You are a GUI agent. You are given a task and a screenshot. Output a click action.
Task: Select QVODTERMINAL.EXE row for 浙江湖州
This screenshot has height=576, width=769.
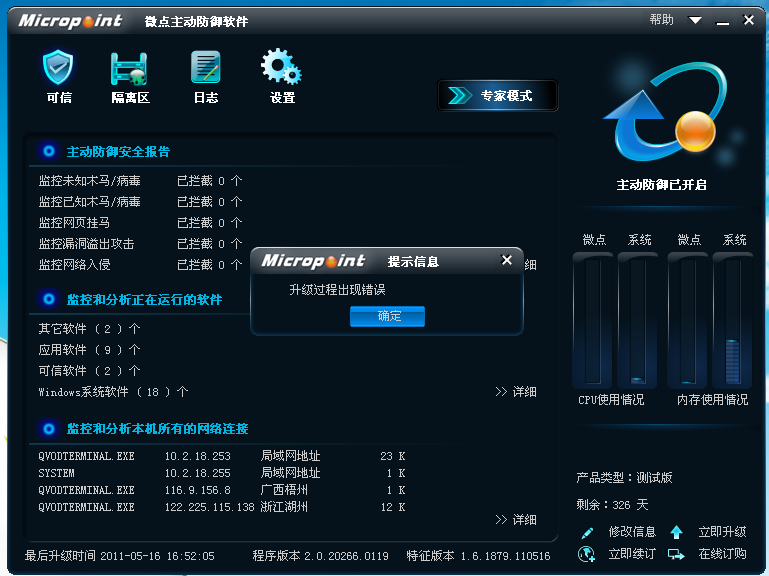[222, 507]
